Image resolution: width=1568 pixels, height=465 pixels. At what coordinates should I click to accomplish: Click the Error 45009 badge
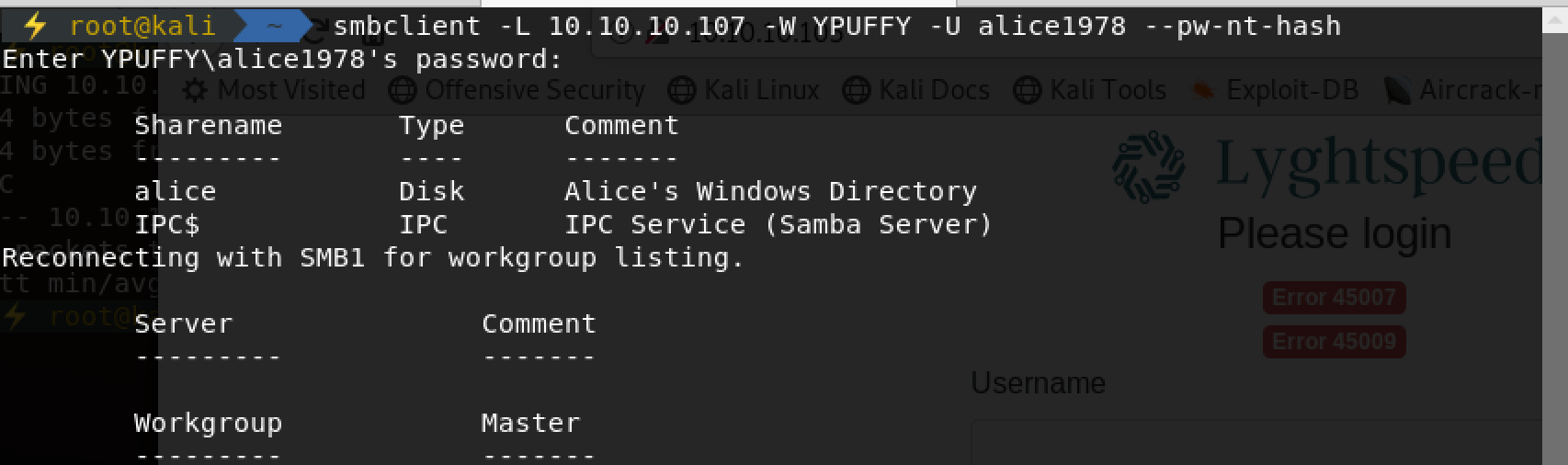[1334, 342]
